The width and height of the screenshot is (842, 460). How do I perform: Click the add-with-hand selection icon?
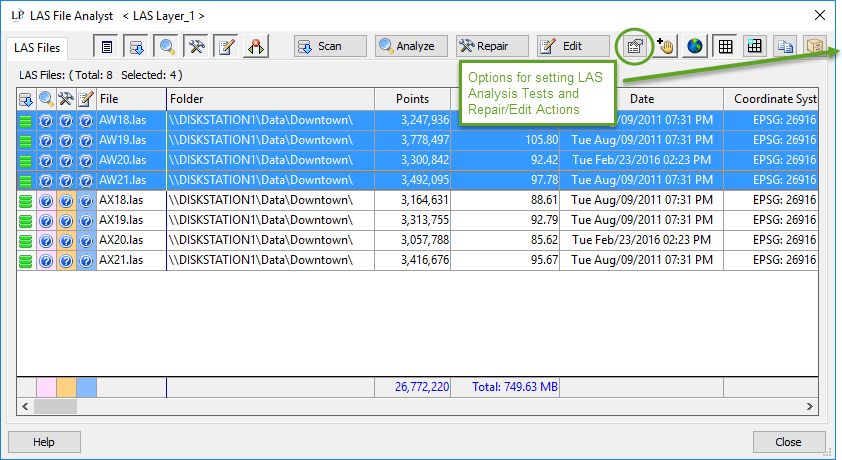(665, 47)
